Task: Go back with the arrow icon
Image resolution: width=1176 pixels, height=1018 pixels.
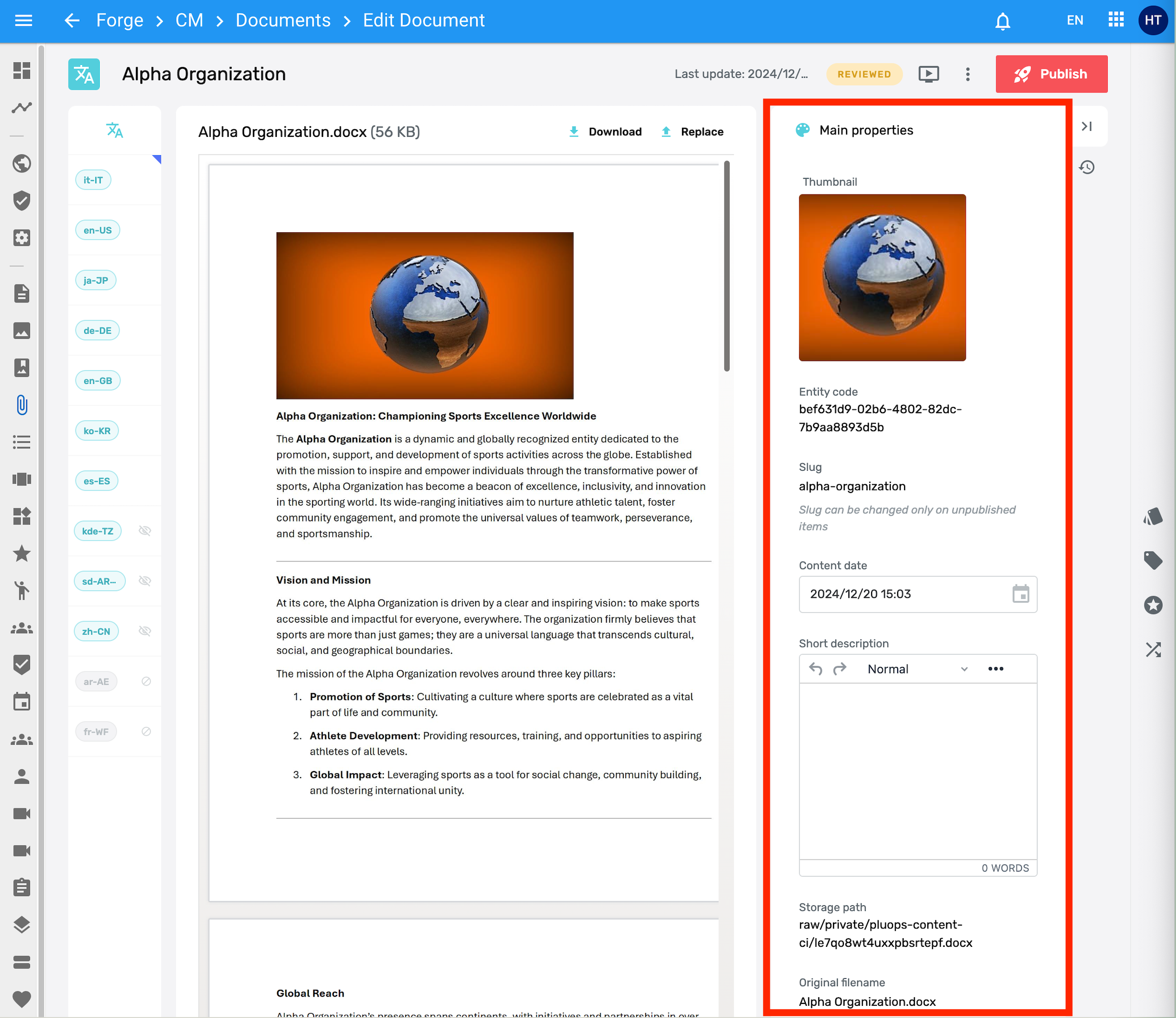Action: pyautogui.click(x=72, y=20)
